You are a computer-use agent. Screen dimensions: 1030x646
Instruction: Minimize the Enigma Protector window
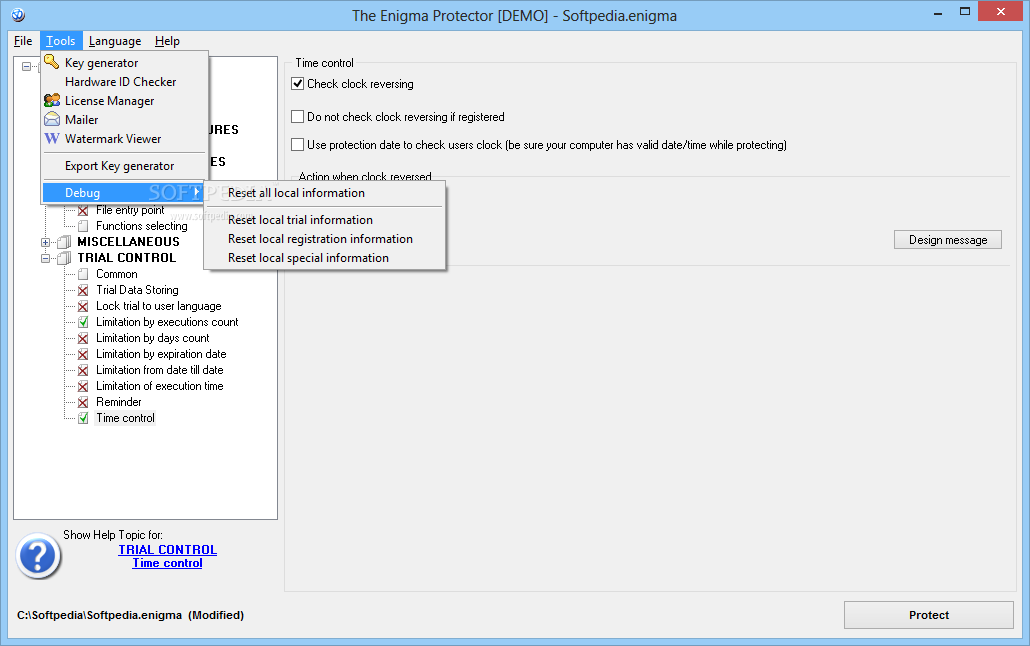coord(938,12)
